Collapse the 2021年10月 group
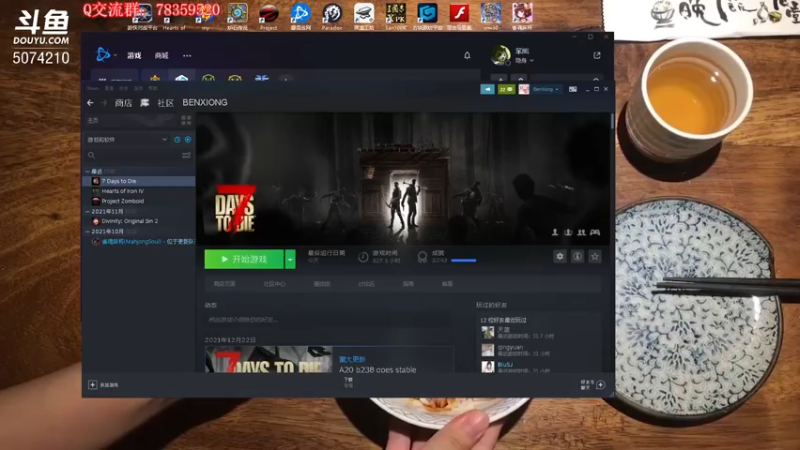Image resolution: width=800 pixels, height=450 pixels. pos(88,231)
